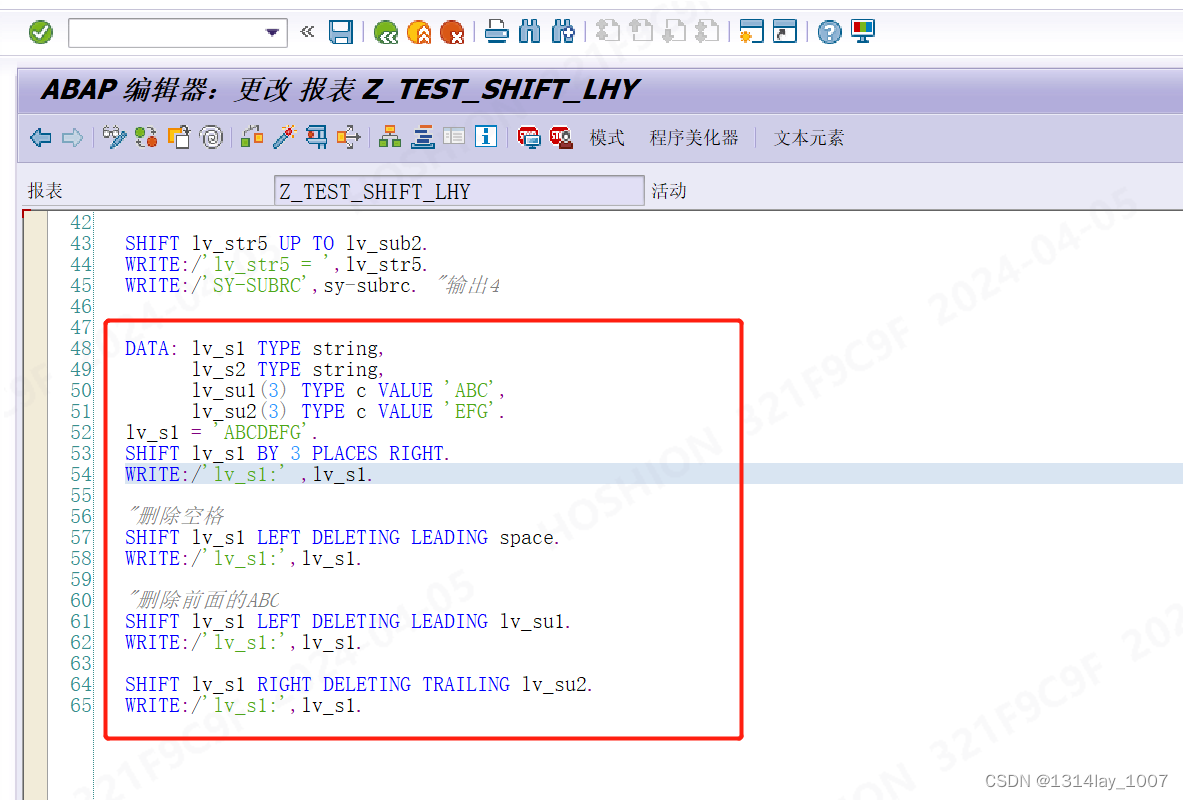The height and width of the screenshot is (800, 1183).
Task: Collapse the command field with double-chevron
Action: [x=307, y=31]
